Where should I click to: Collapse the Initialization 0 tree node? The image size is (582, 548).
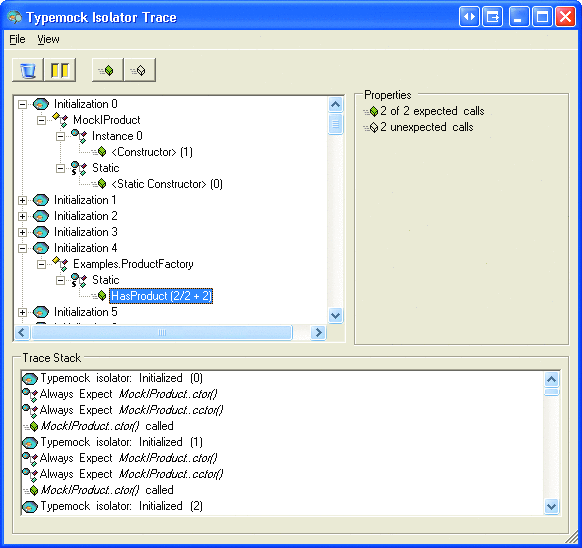pos(22,104)
